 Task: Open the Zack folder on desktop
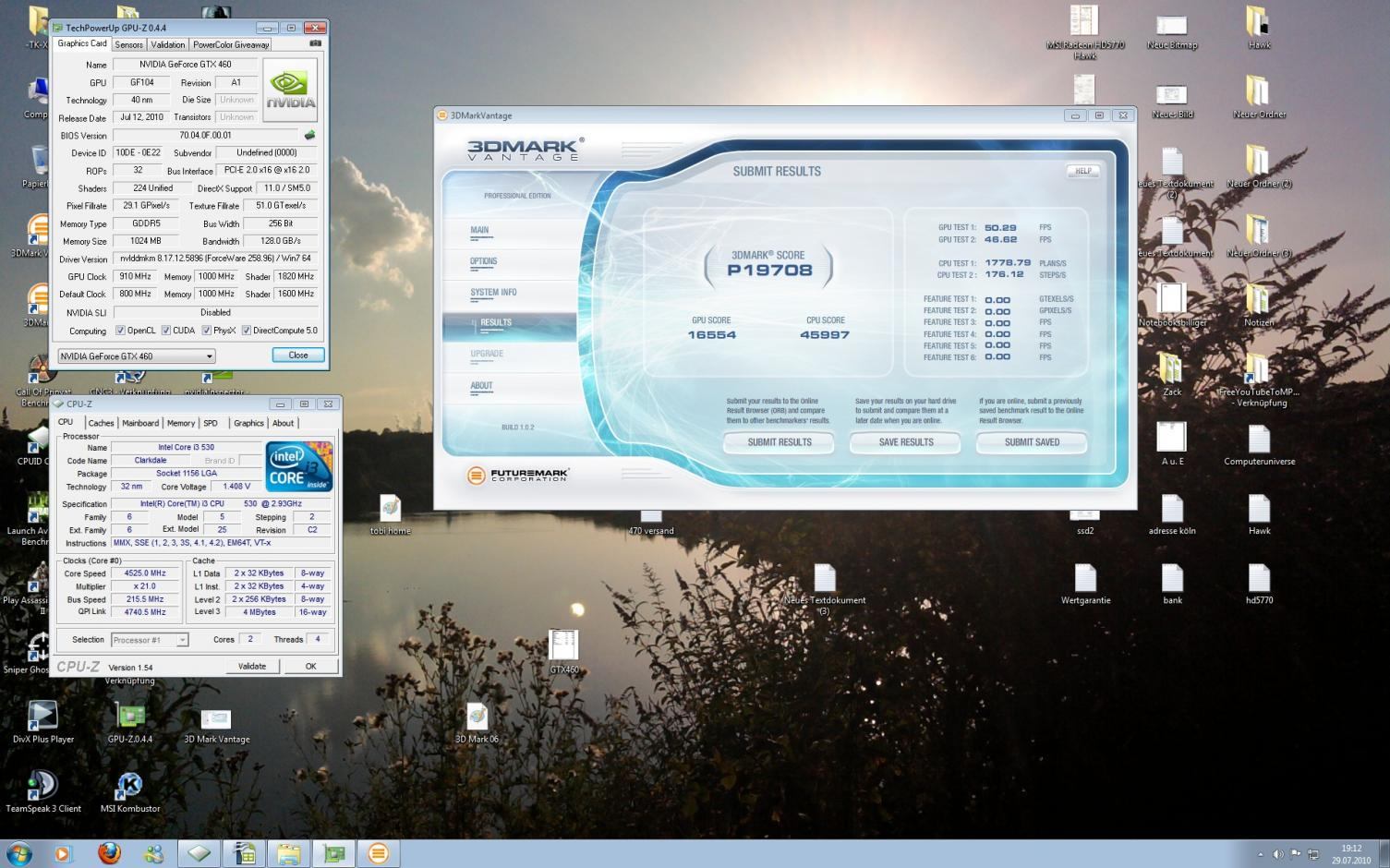[1172, 375]
